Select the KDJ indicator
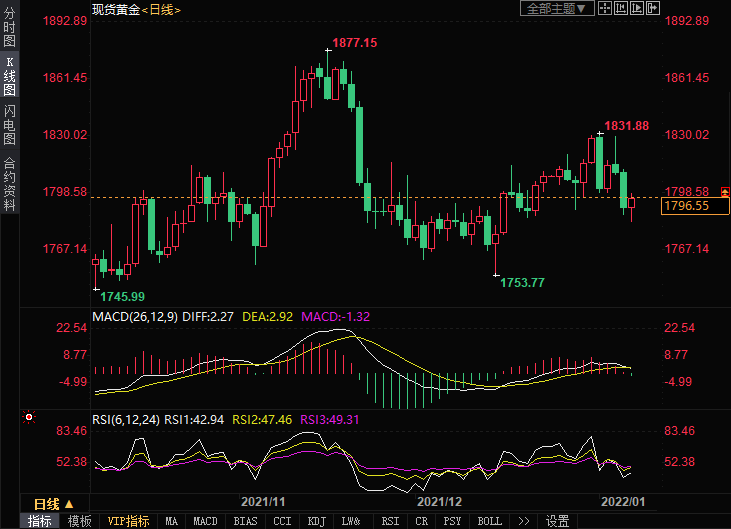 point(316,521)
